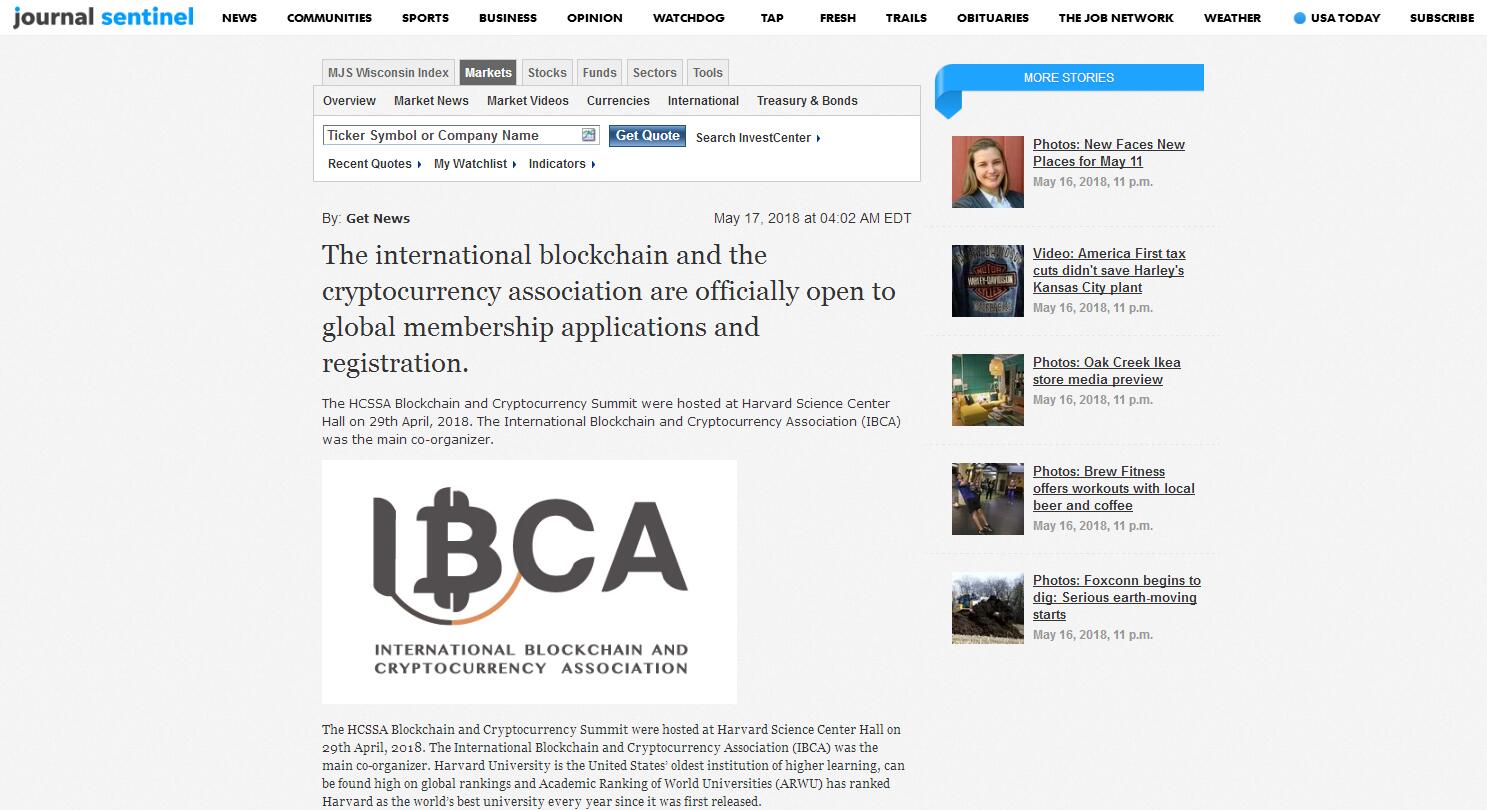The width and height of the screenshot is (1487, 810).
Task: Expand the Indicators dropdown
Action: click(x=562, y=164)
